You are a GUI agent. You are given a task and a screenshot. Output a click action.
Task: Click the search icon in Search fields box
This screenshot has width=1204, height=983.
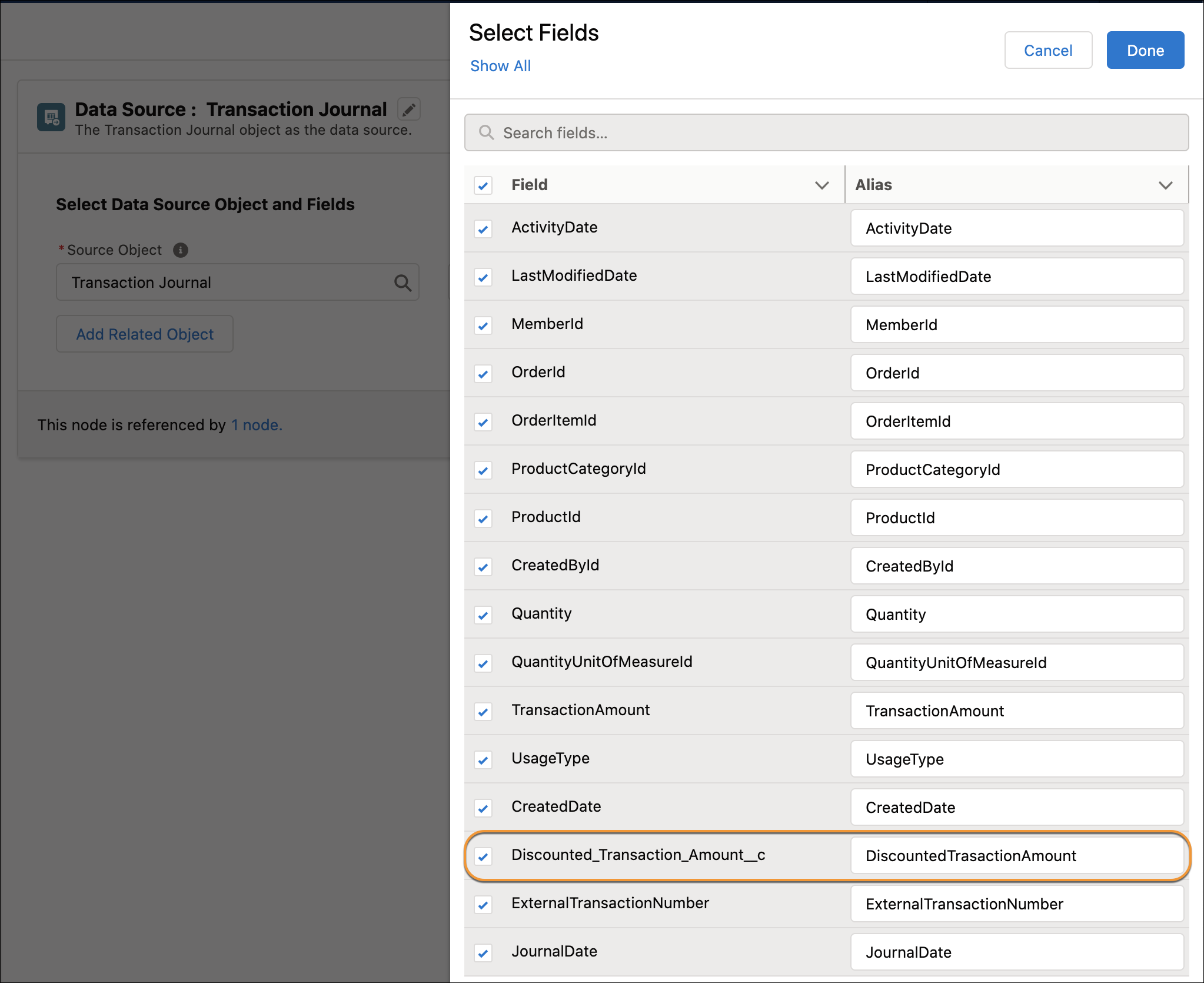pos(487,132)
